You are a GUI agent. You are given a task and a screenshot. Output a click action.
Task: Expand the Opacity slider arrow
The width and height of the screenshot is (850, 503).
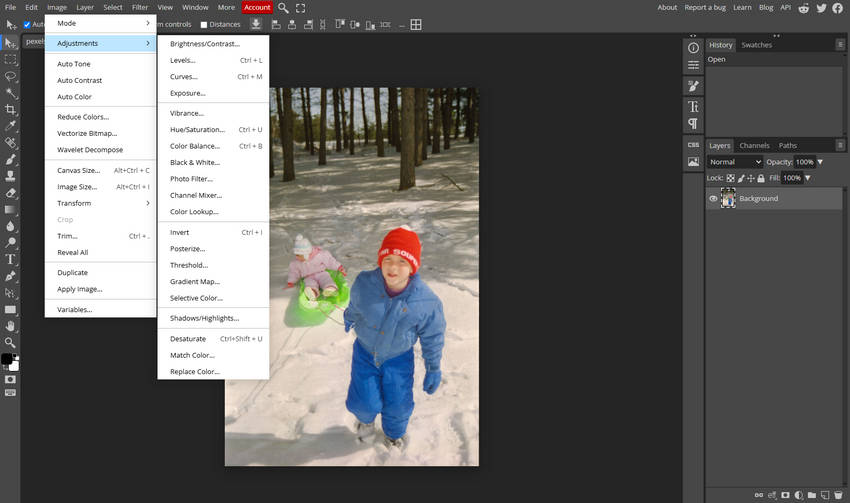pyautogui.click(x=820, y=162)
